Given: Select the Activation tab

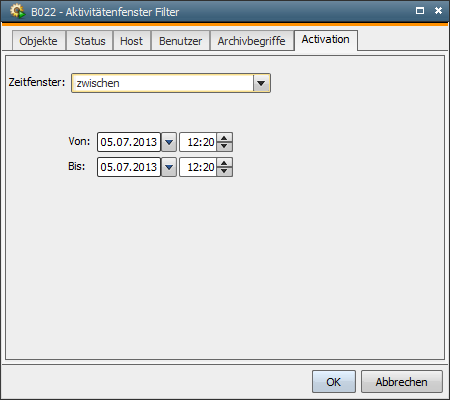Looking at the screenshot, I should (x=326, y=40).
